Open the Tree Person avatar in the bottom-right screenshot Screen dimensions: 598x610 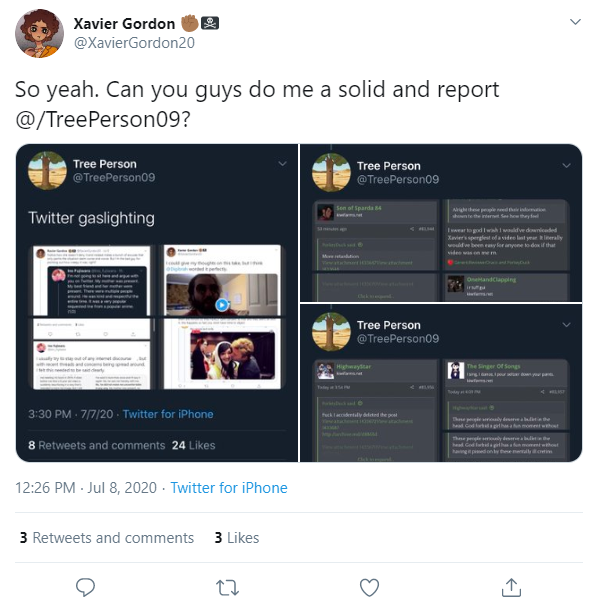click(x=331, y=331)
